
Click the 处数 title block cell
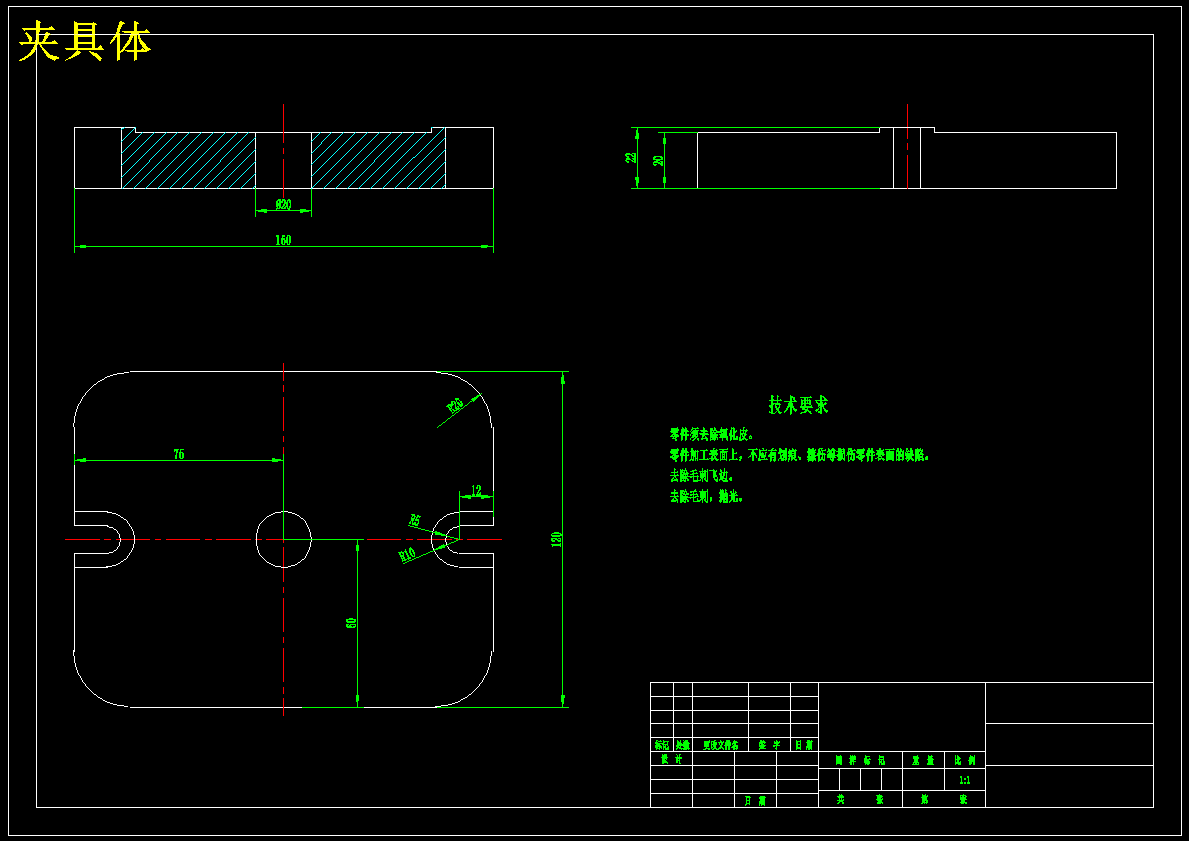click(682, 745)
